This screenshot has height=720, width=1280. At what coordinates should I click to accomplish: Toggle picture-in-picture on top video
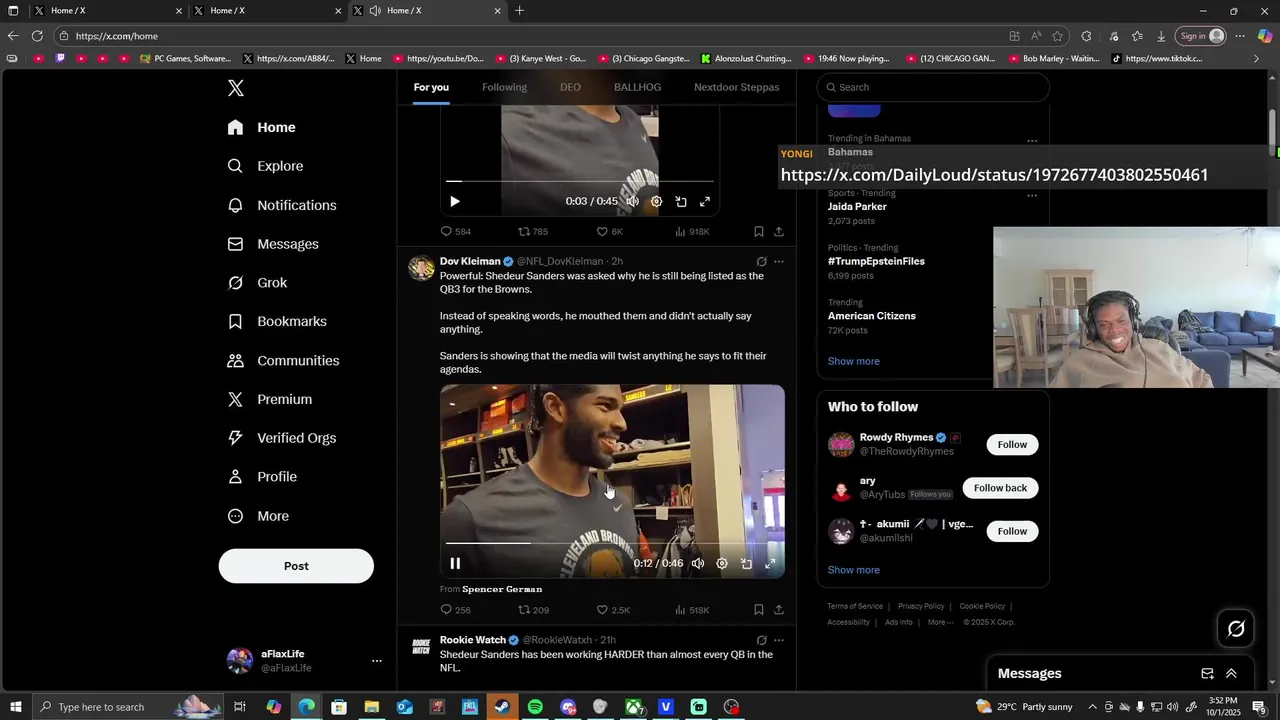coord(681,201)
